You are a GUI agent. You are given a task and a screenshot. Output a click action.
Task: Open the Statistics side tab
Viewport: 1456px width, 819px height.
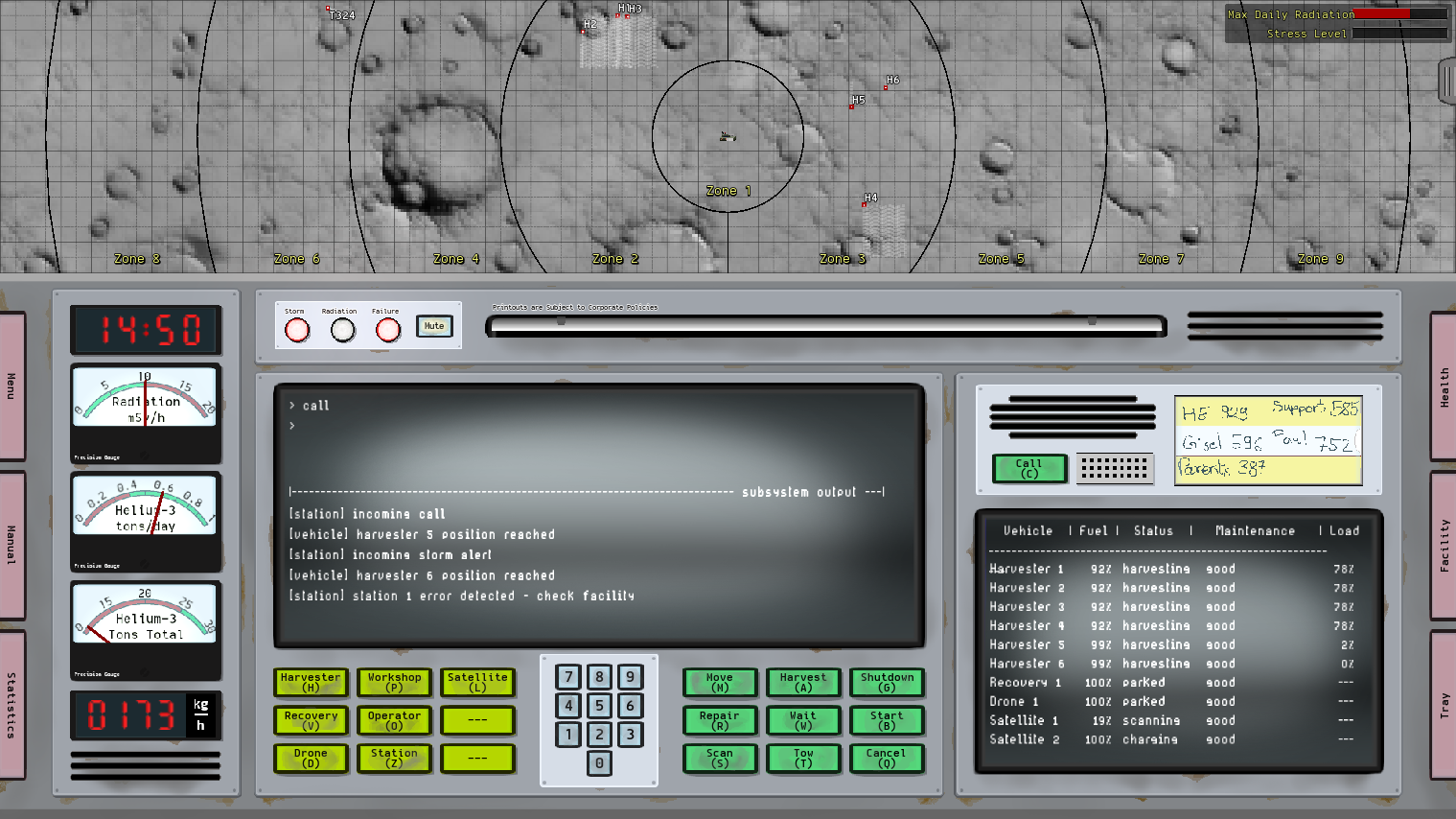point(12,705)
